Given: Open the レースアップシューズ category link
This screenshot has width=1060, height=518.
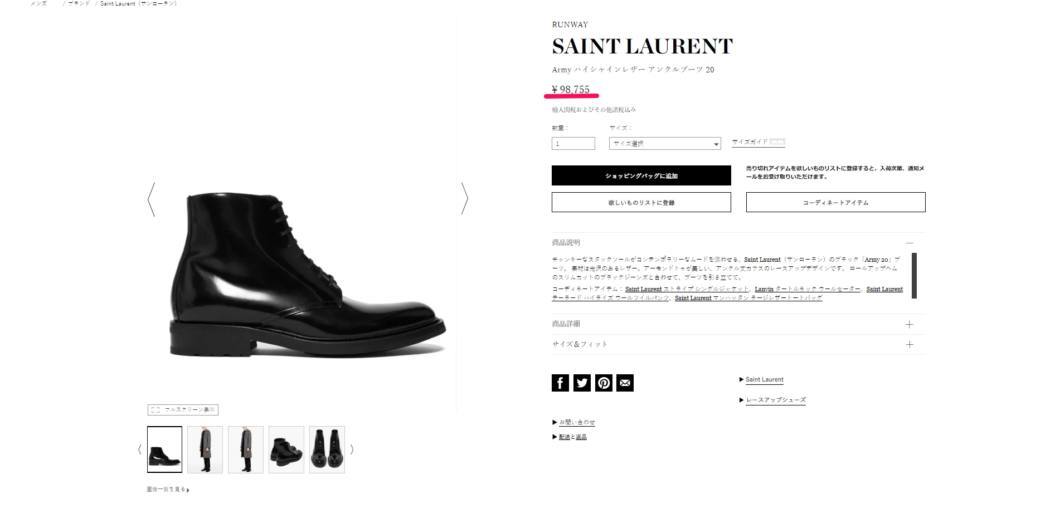Looking at the screenshot, I should coord(775,400).
